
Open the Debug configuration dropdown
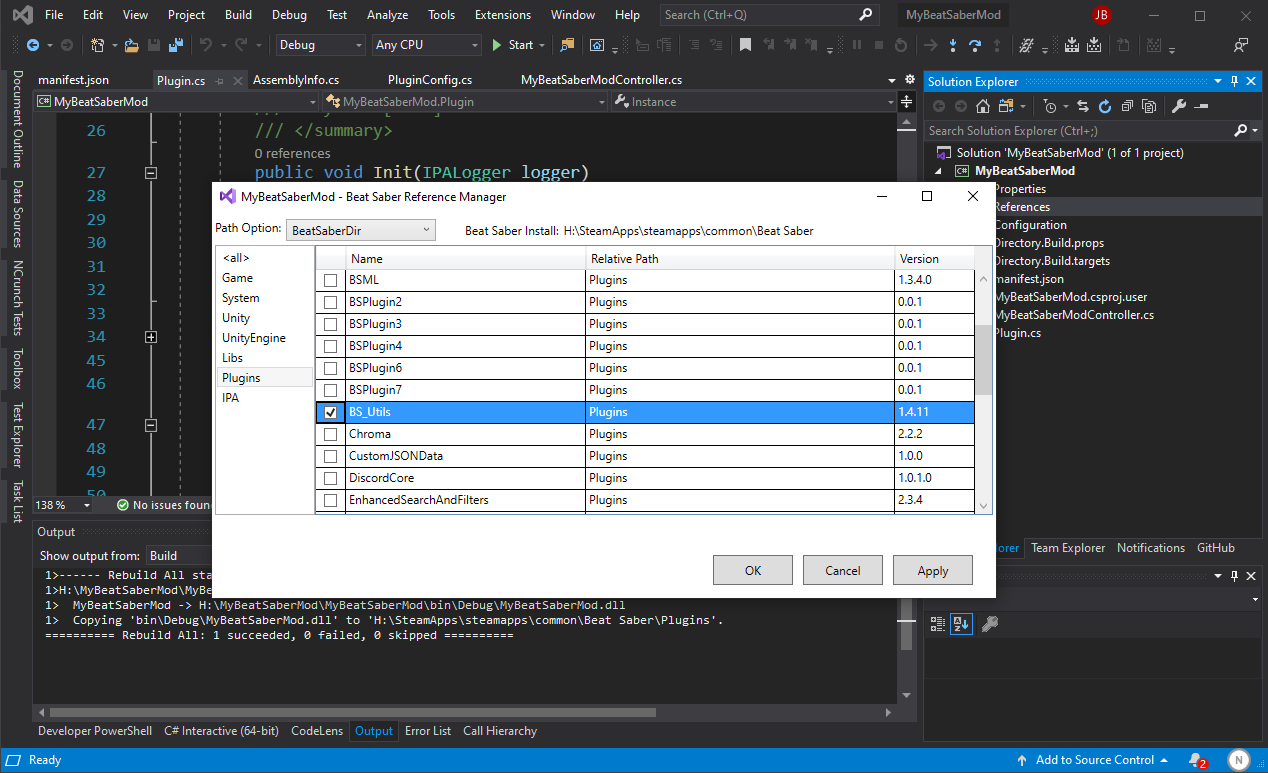[320, 45]
